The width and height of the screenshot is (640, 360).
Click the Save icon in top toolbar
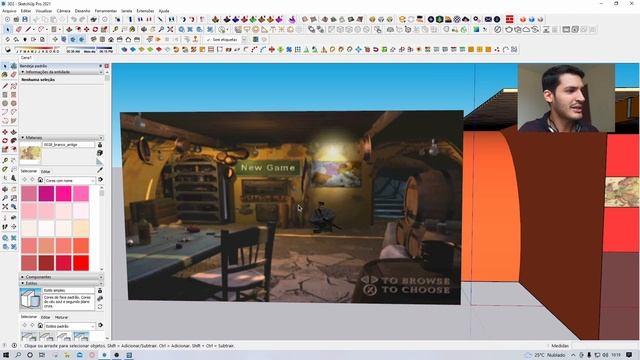pos(25,19)
